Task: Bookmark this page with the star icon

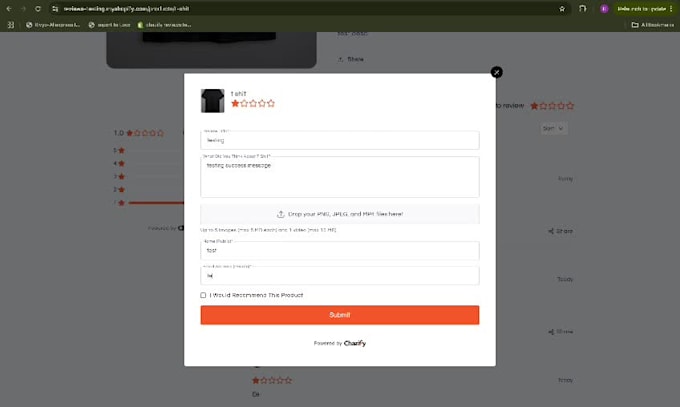Action: [562, 9]
